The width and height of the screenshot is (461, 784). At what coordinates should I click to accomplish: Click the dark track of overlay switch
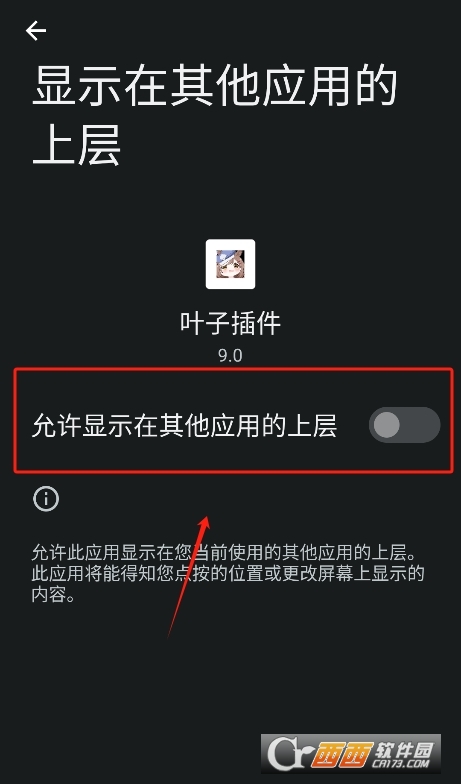tap(420, 425)
